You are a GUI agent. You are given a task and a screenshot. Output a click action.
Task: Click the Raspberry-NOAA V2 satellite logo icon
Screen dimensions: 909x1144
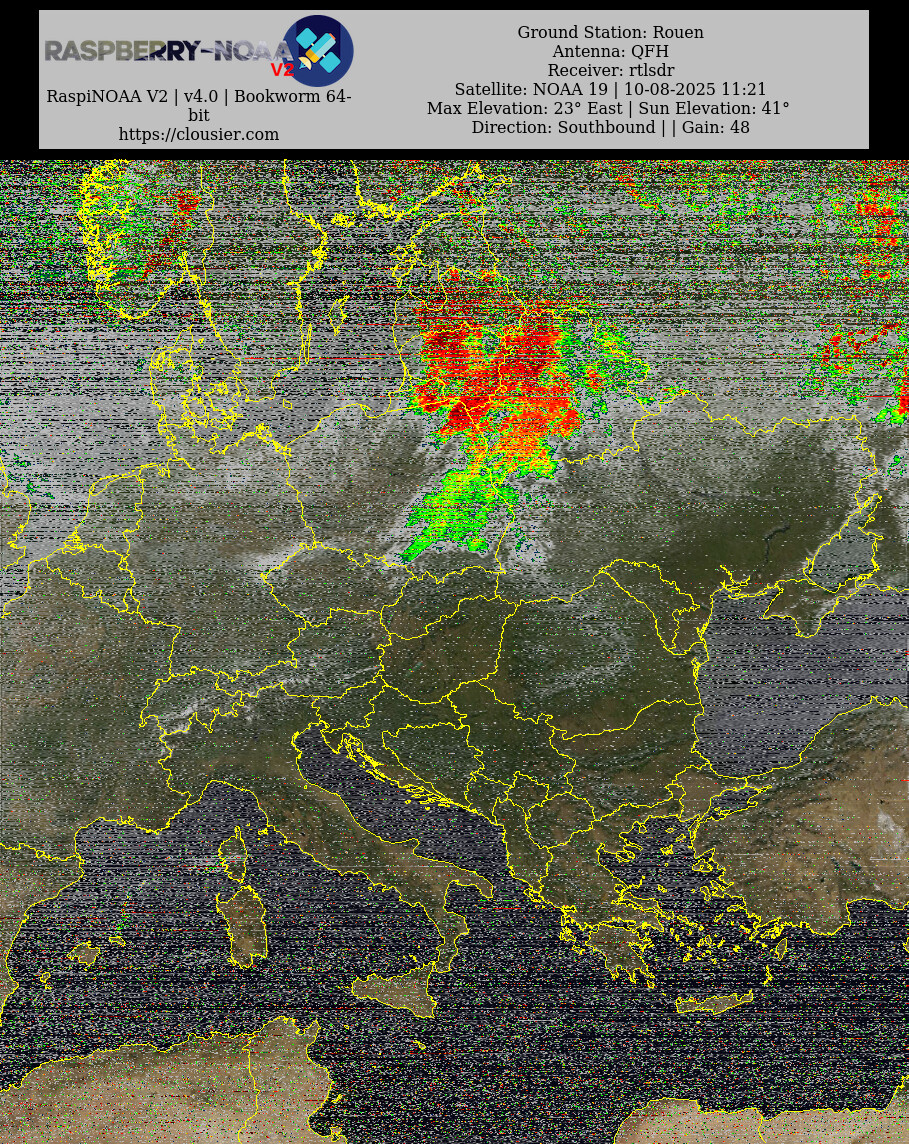click(x=318, y=51)
